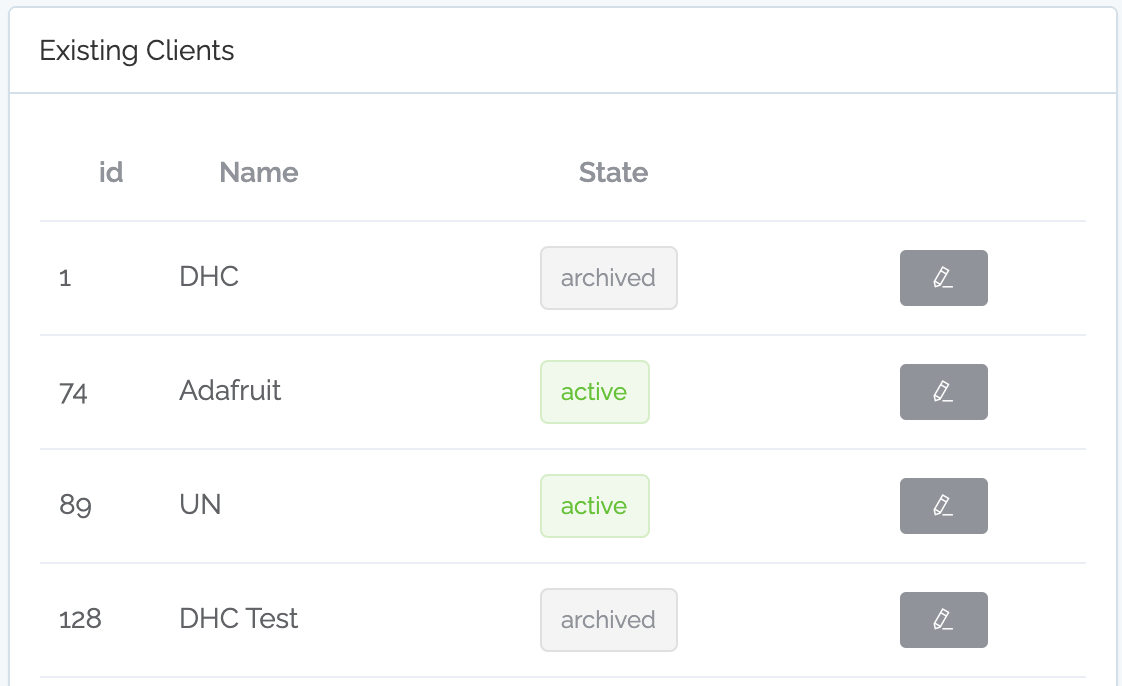Click the id 128 cell

pos(80,619)
